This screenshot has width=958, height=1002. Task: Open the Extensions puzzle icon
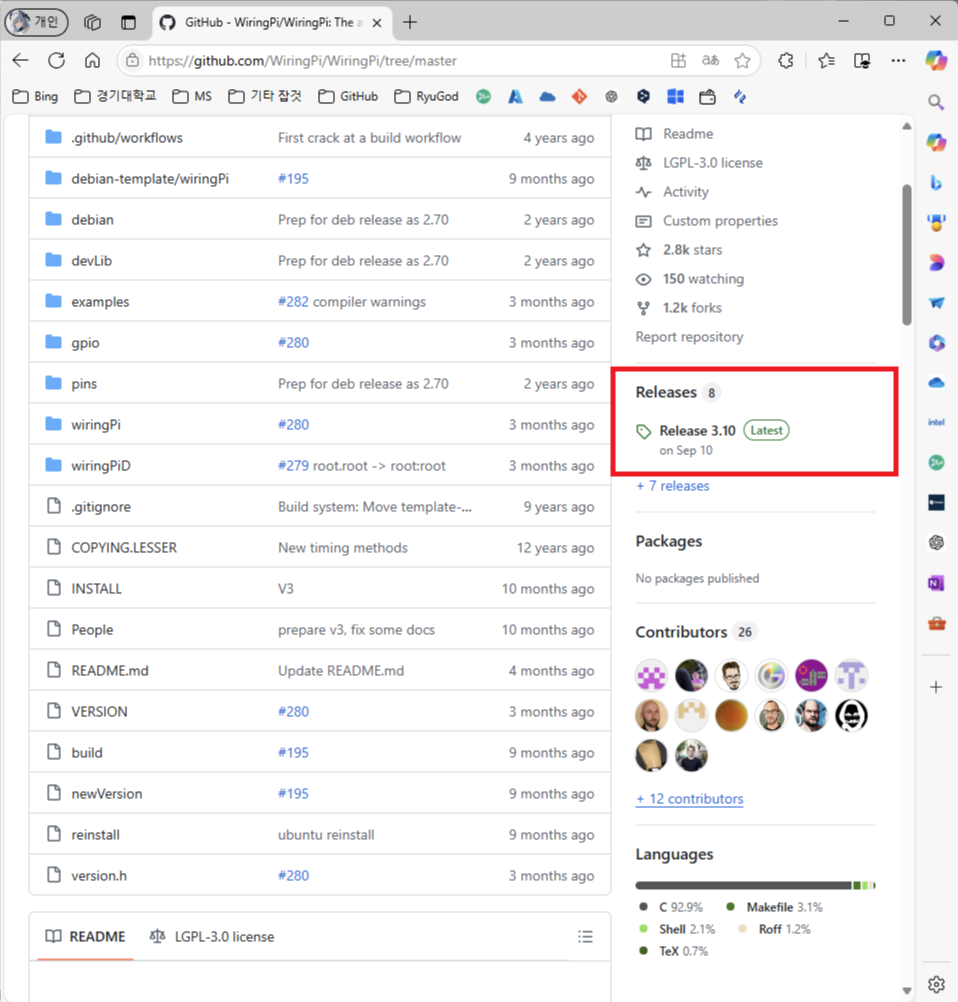pyautogui.click(x=785, y=61)
